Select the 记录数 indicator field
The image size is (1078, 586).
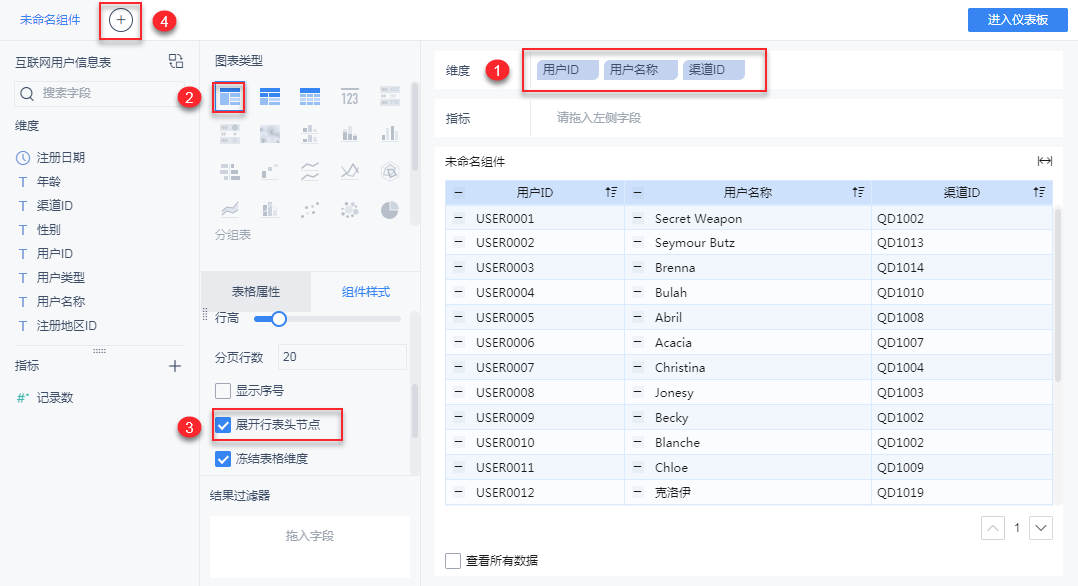tap(54, 398)
